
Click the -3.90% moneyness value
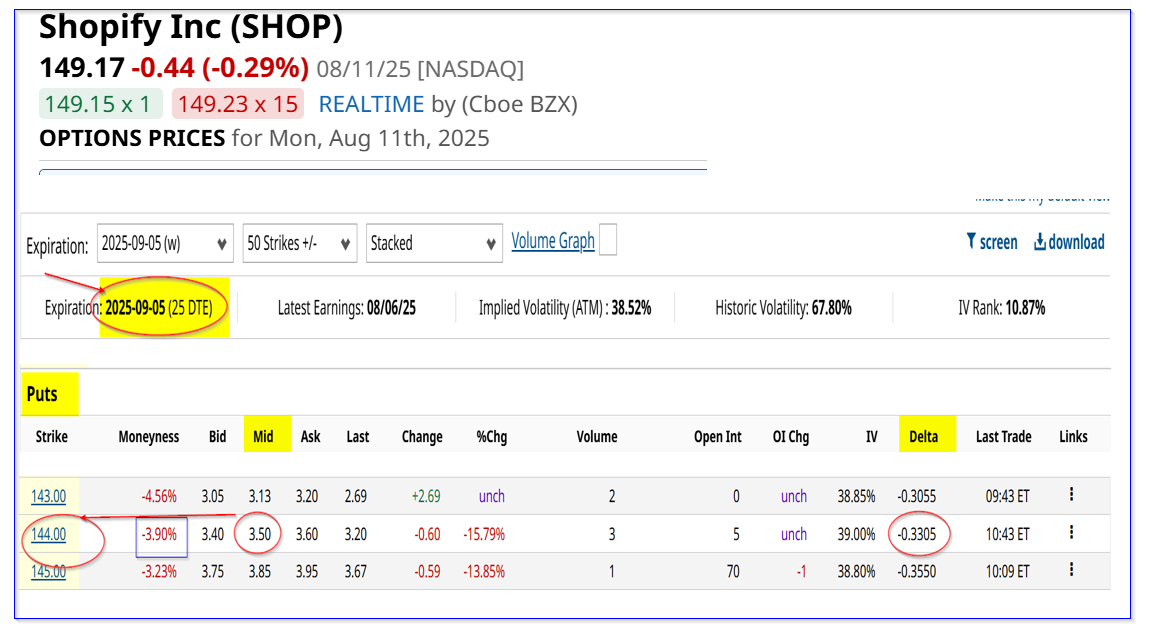(159, 535)
